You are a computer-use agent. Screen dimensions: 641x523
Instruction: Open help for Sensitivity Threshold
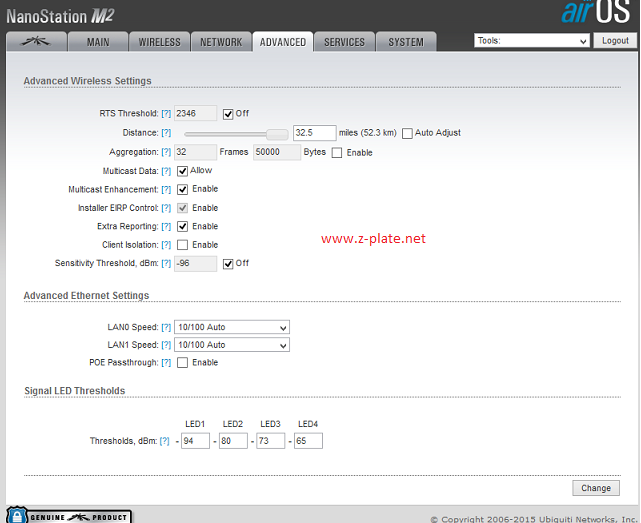(x=166, y=263)
